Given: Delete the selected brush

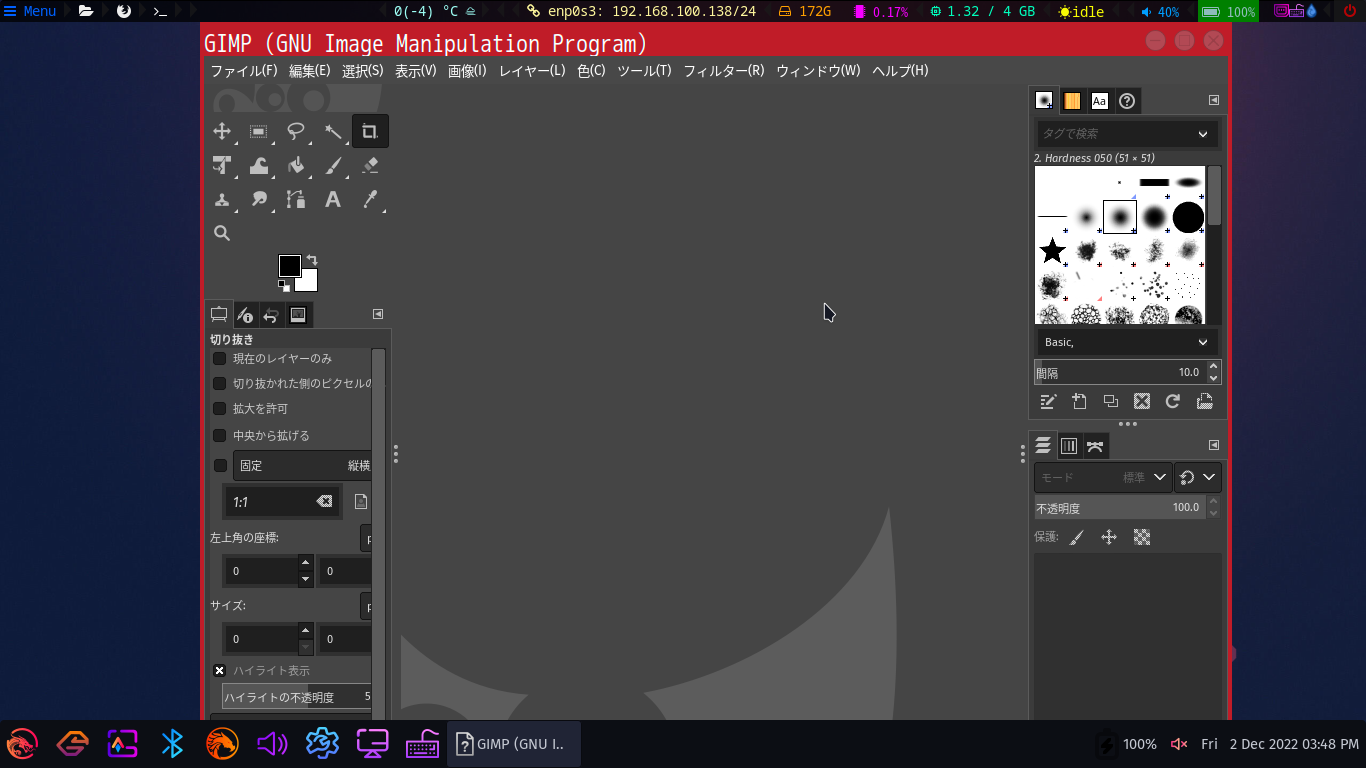Looking at the screenshot, I should (1142, 401).
